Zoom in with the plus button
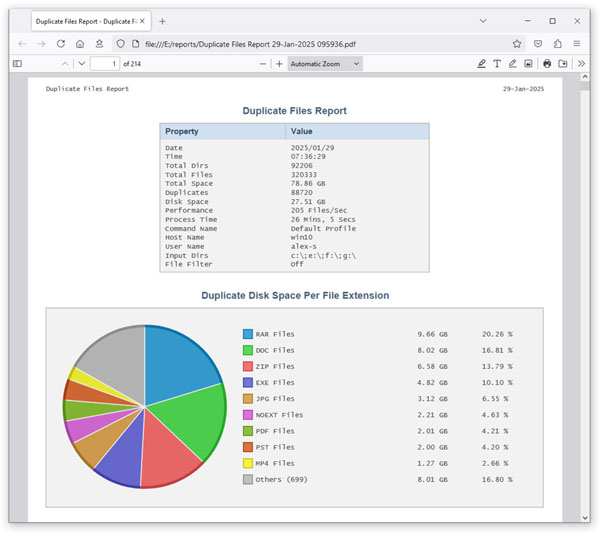Image resolution: width=600 pixels, height=533 pixels. [279, 64]
